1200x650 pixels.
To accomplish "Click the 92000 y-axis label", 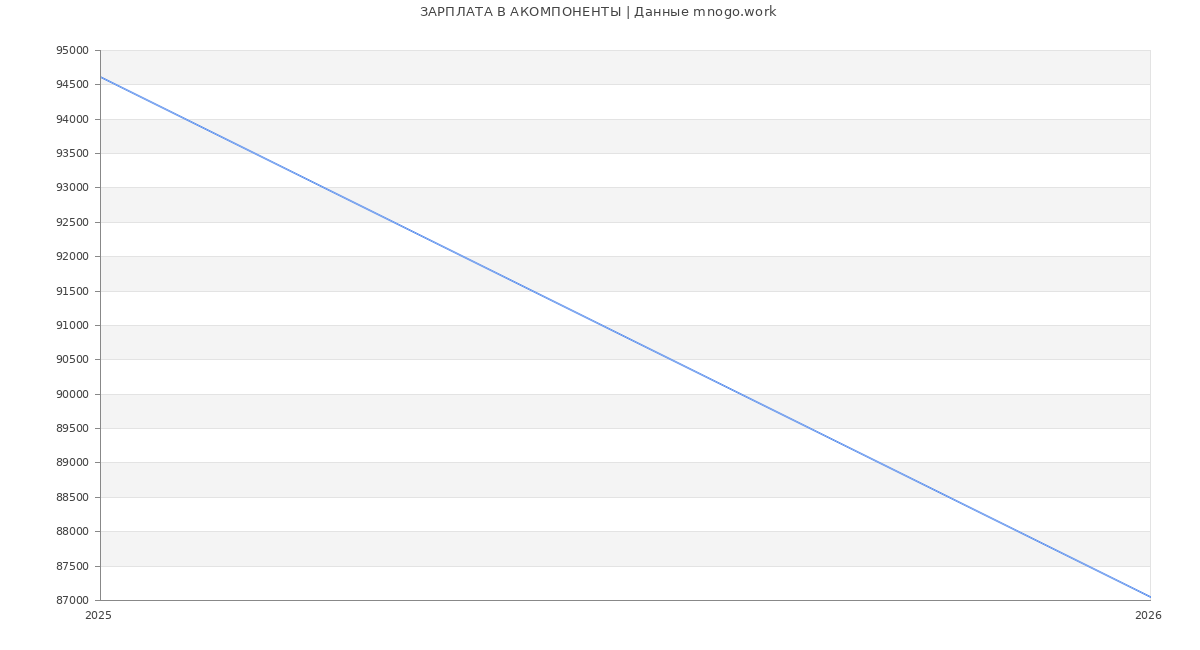I will tap(72, 257).
